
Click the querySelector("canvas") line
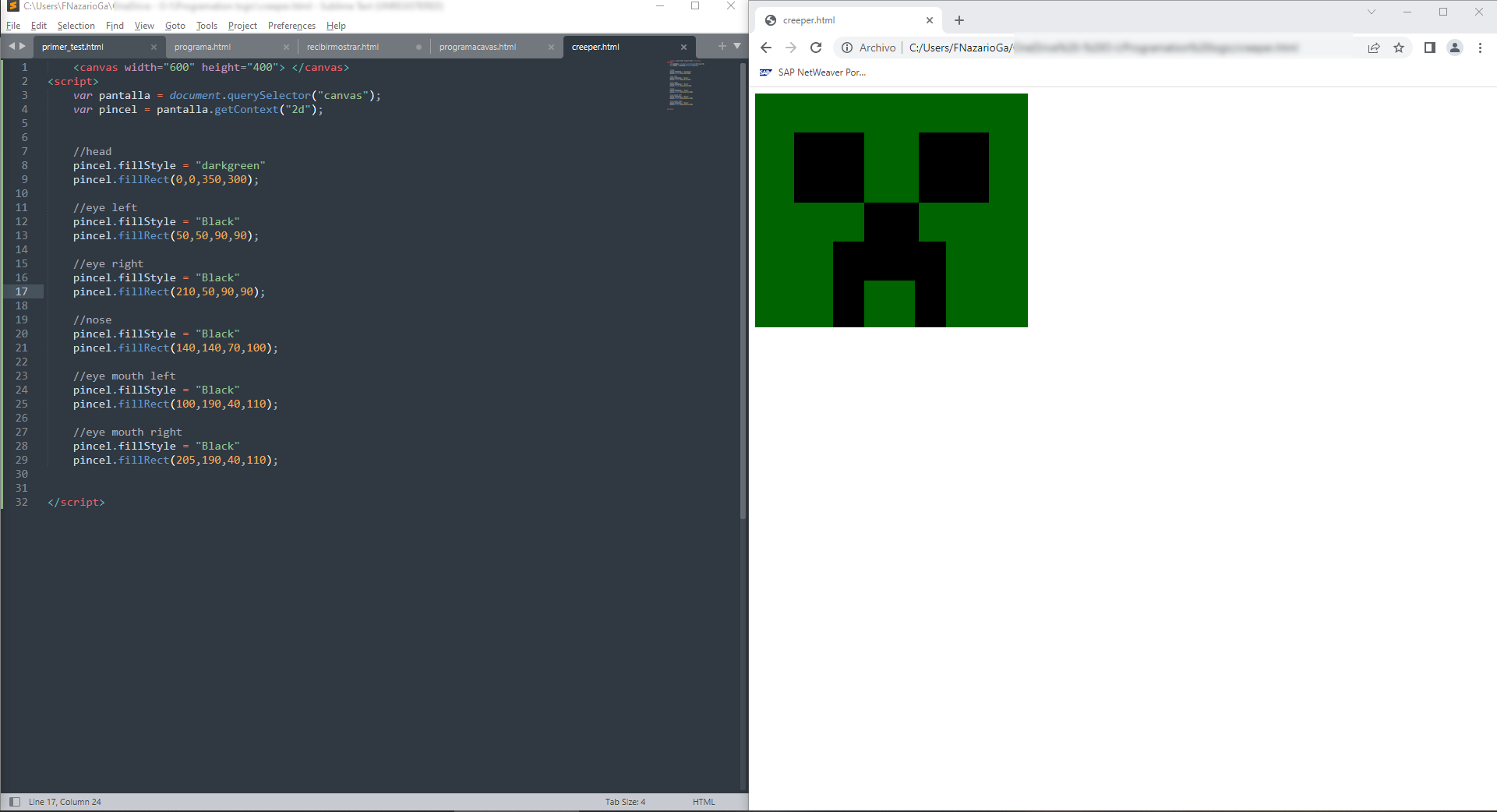tap(227, 95)
